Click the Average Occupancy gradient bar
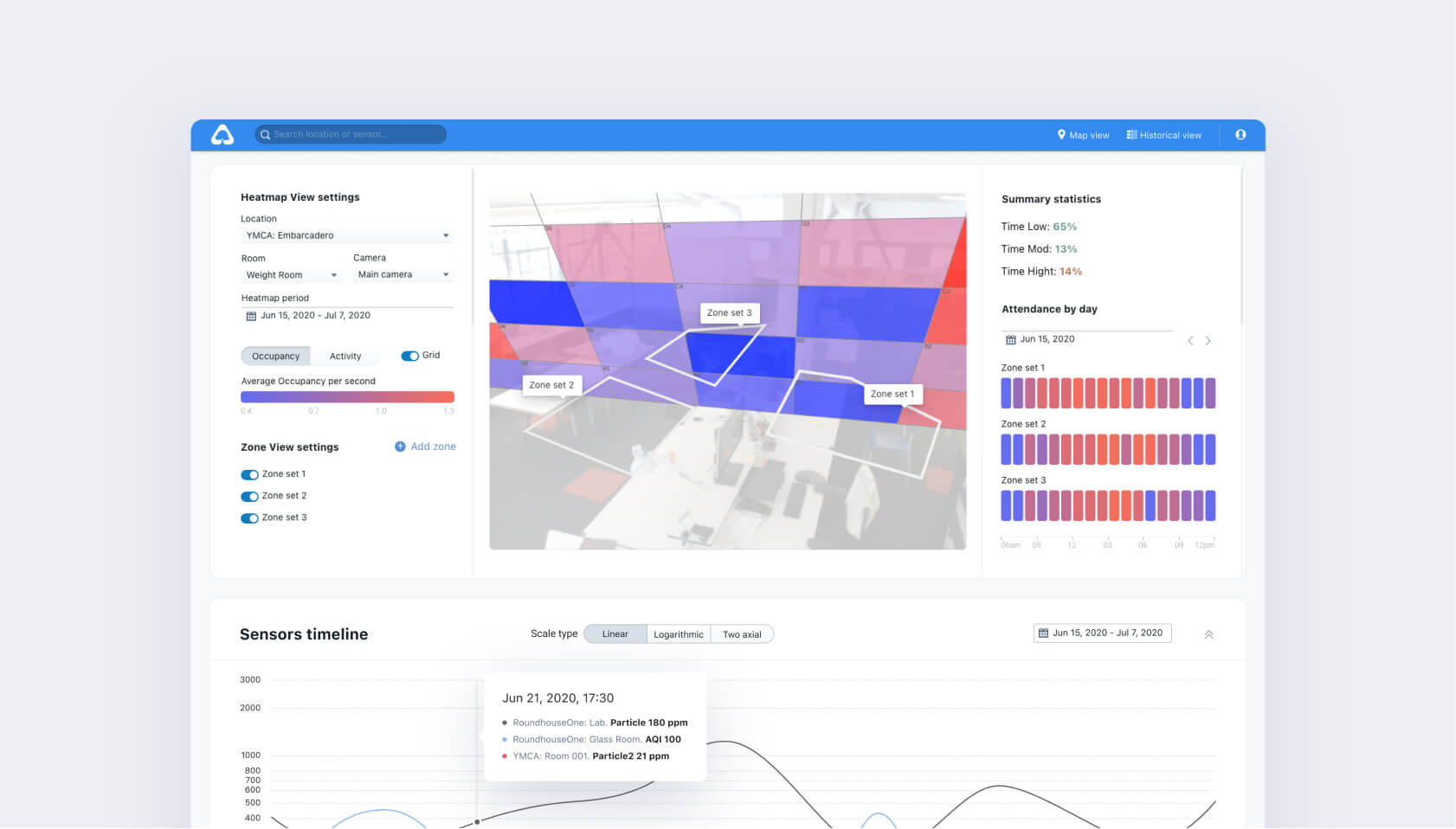This screenshot has width=1456, height=829. click(347, 397)
